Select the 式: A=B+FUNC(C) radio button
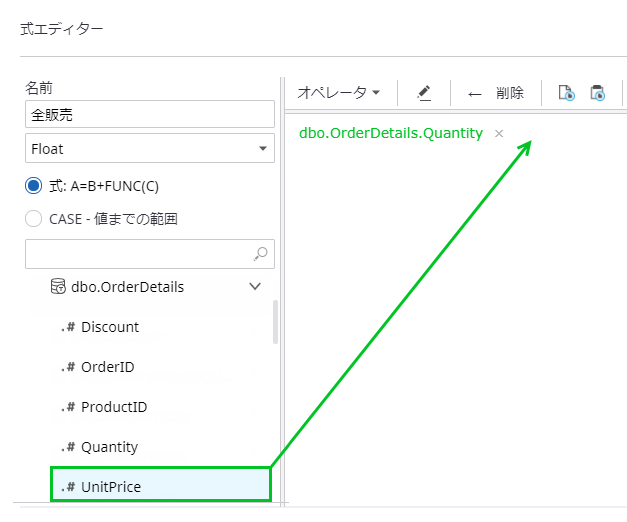Image resolution: width=627 pixels, height=522 pixels. point(33,185)
